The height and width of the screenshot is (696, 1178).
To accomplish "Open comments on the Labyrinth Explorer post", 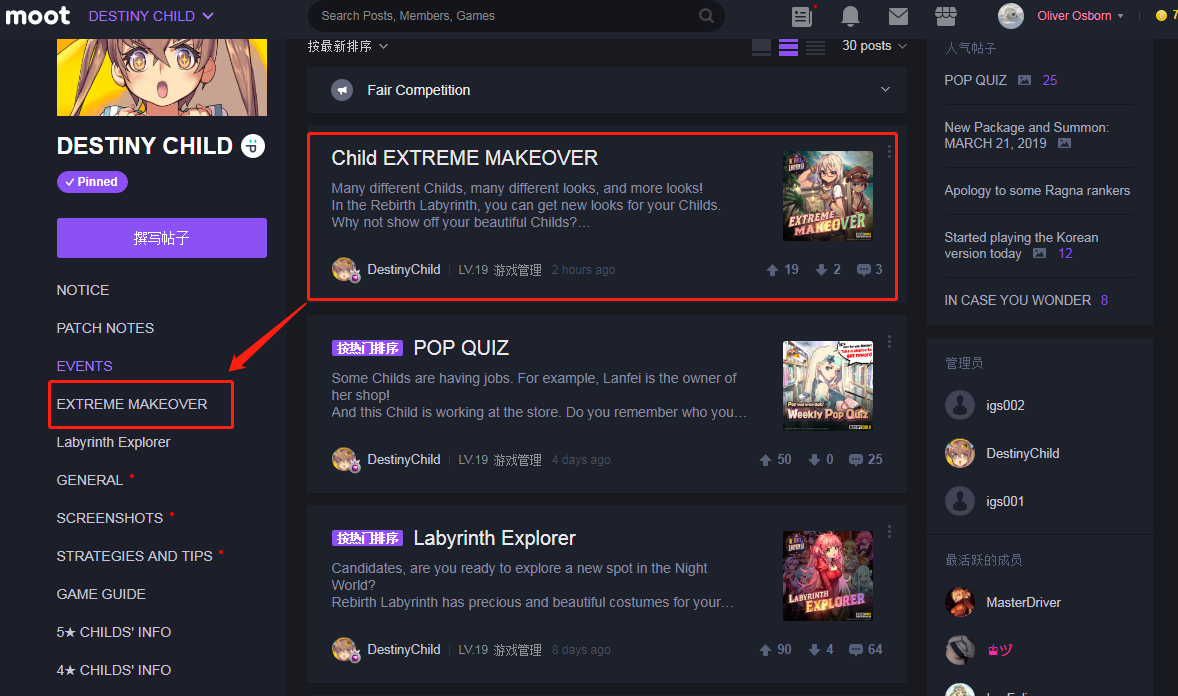I will pos(856,650).
